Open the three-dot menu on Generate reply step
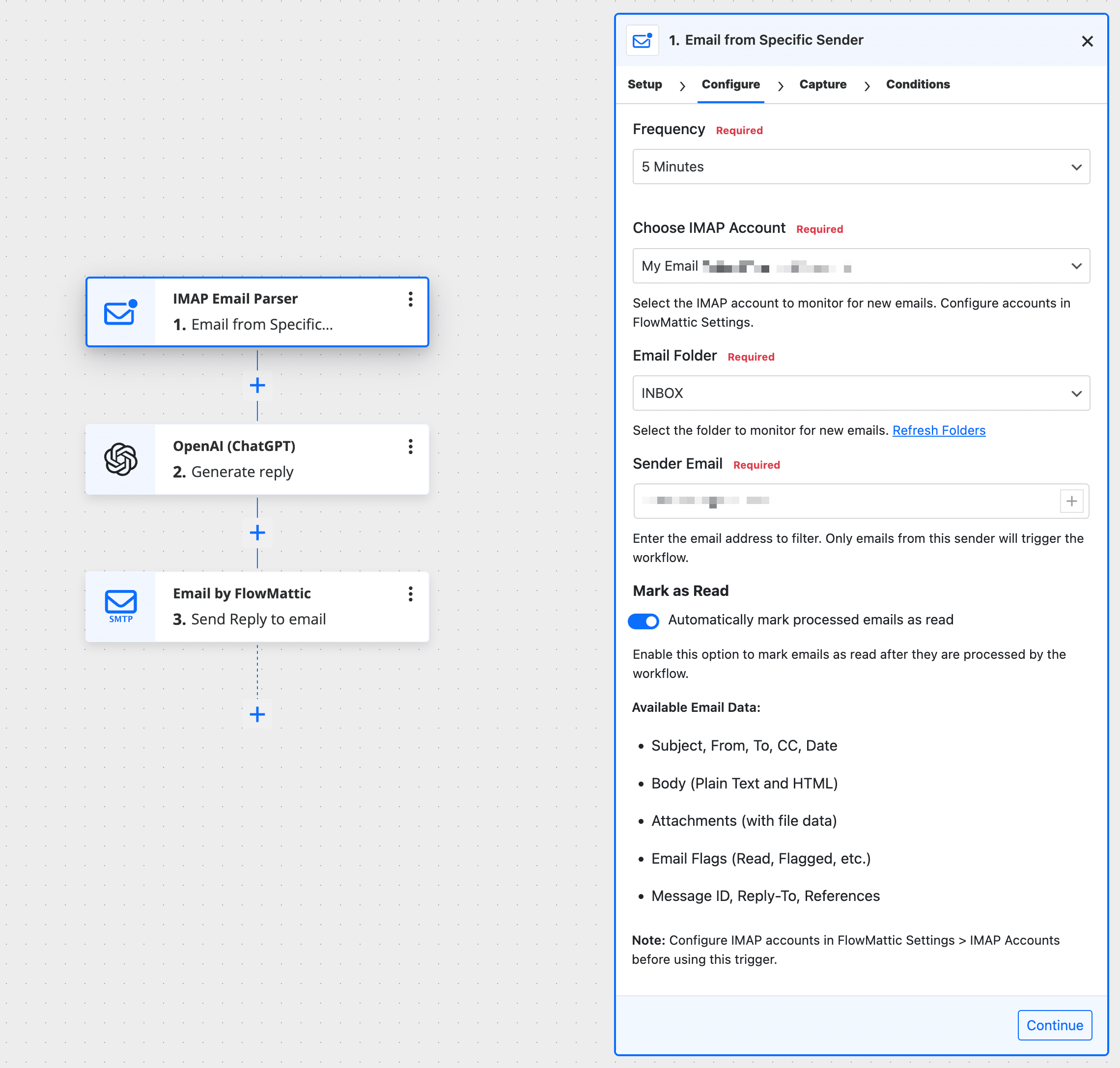 410,447
